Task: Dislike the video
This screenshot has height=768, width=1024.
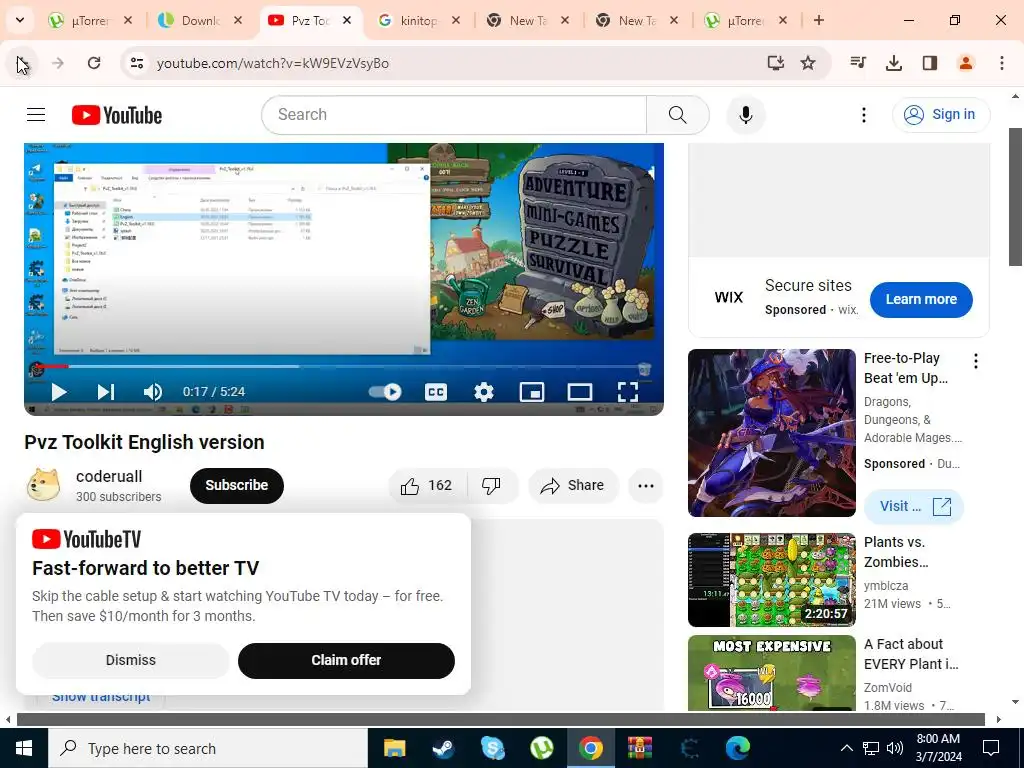Action: coord(492,486)
